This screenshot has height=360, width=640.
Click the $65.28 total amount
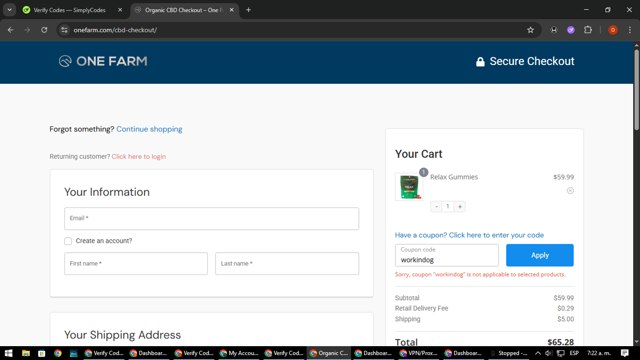560,342
